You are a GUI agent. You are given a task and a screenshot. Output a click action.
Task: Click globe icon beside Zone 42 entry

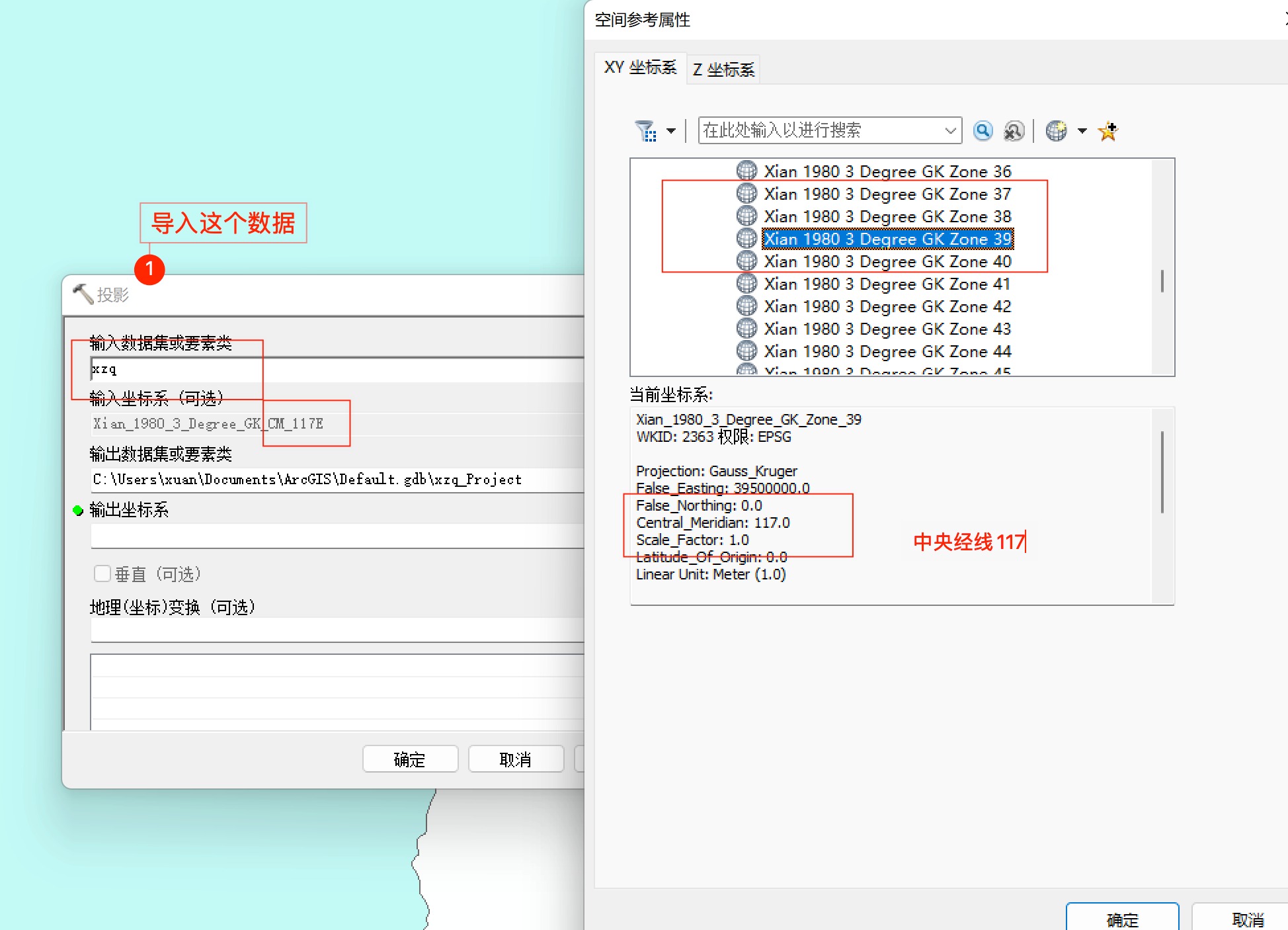(x=746, y=306)
